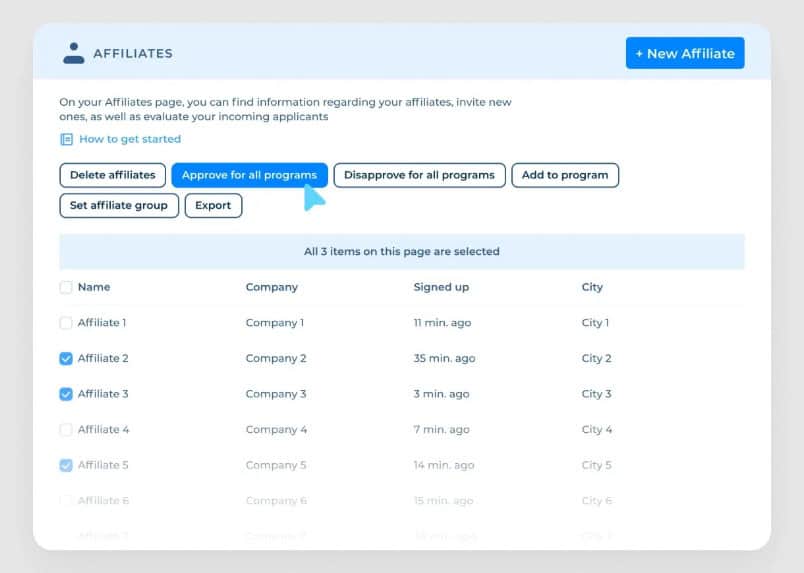Click the 'Company 5' cell

pyautogui.click(x=276, y=465)
